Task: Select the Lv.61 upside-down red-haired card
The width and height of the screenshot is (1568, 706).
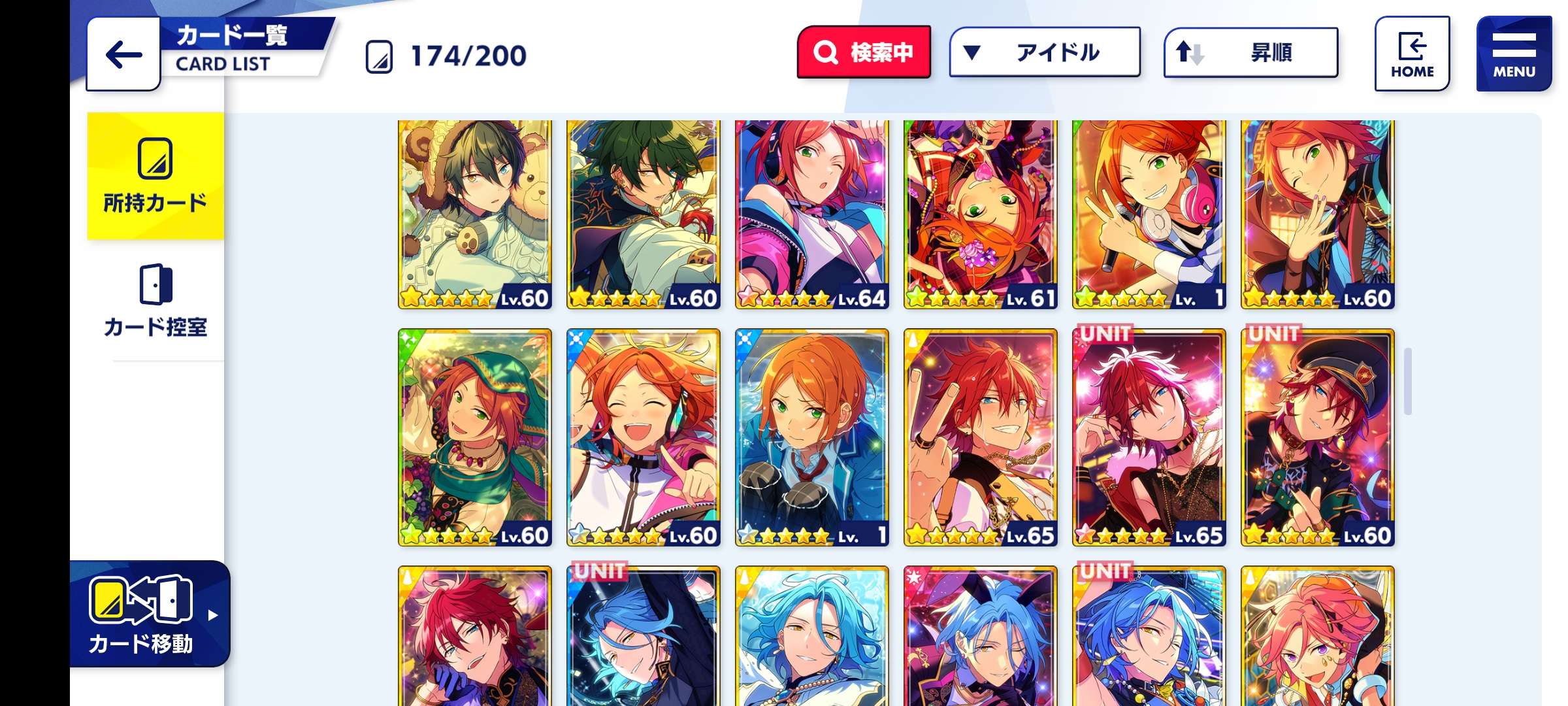Action: (x=981, y=214)
